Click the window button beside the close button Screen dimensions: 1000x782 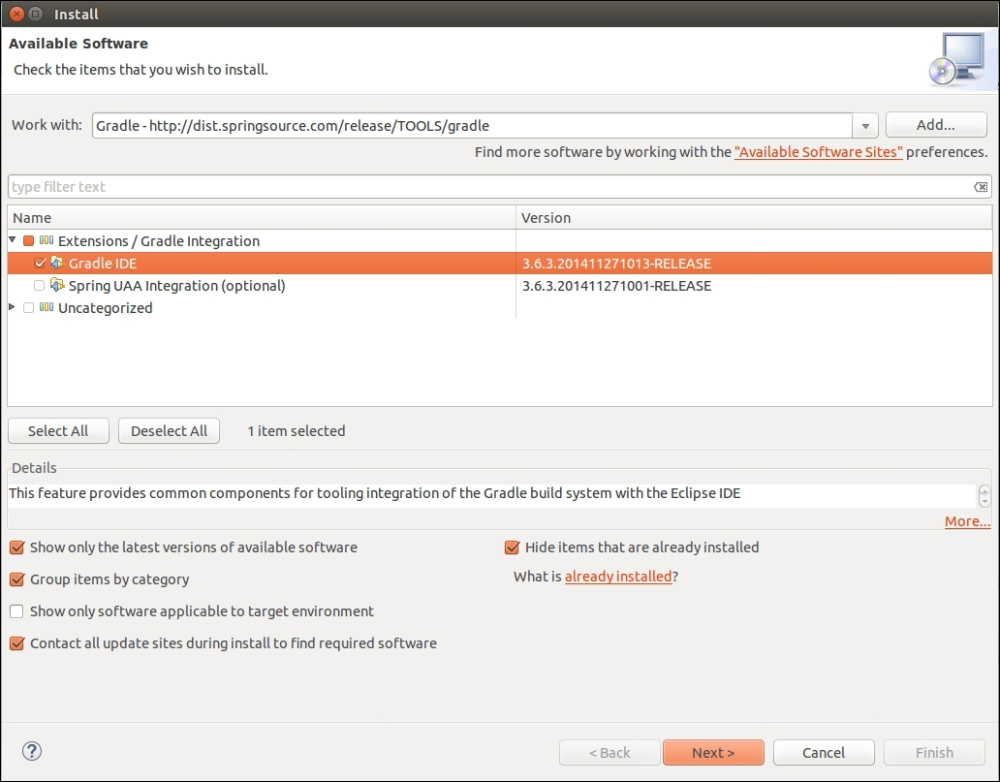[x=36, y=13]
